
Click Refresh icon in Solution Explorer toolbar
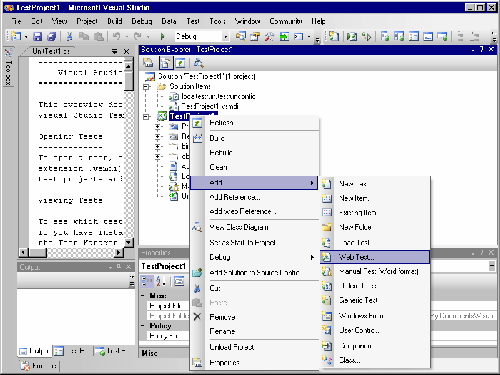point(180,63)
